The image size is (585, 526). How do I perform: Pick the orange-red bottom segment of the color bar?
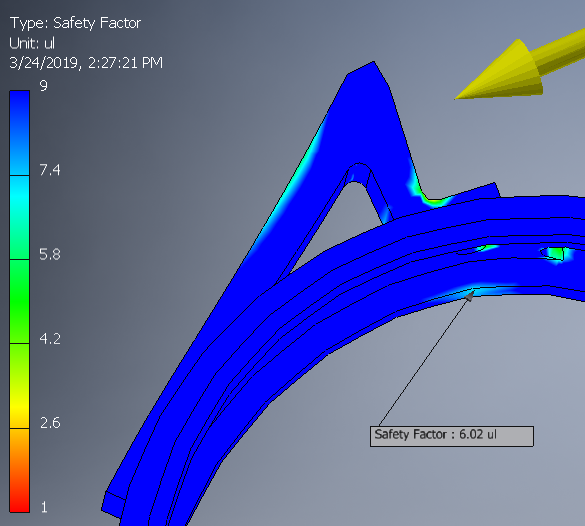click(x=19, y=470)
